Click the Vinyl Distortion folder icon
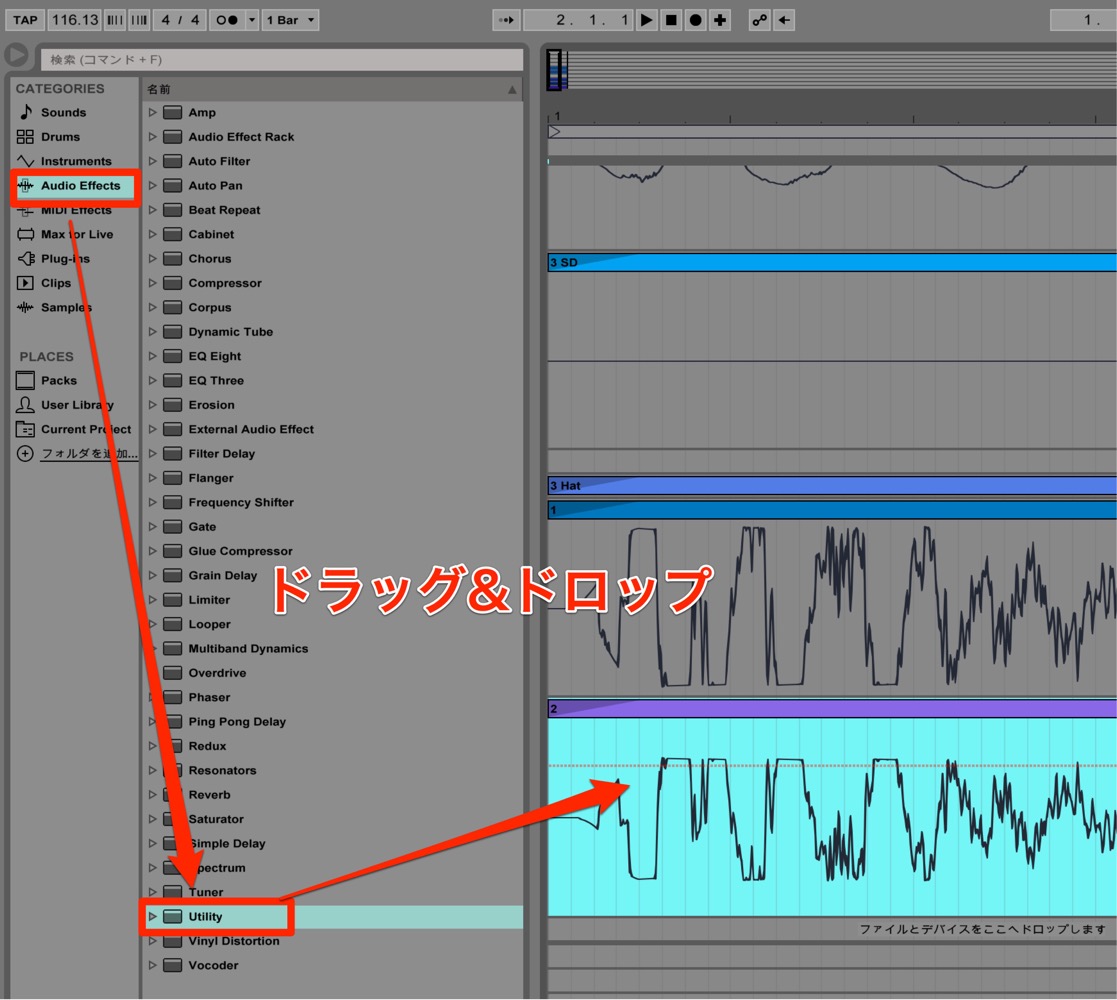 click(x=172, y=941)
